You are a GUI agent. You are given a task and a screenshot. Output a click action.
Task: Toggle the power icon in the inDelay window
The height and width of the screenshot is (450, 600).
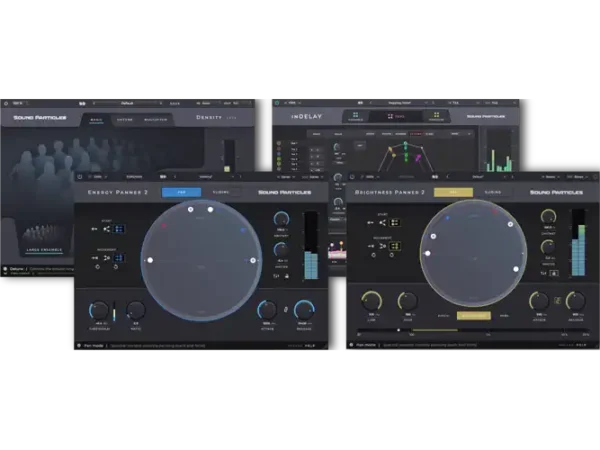click(277, 103)
